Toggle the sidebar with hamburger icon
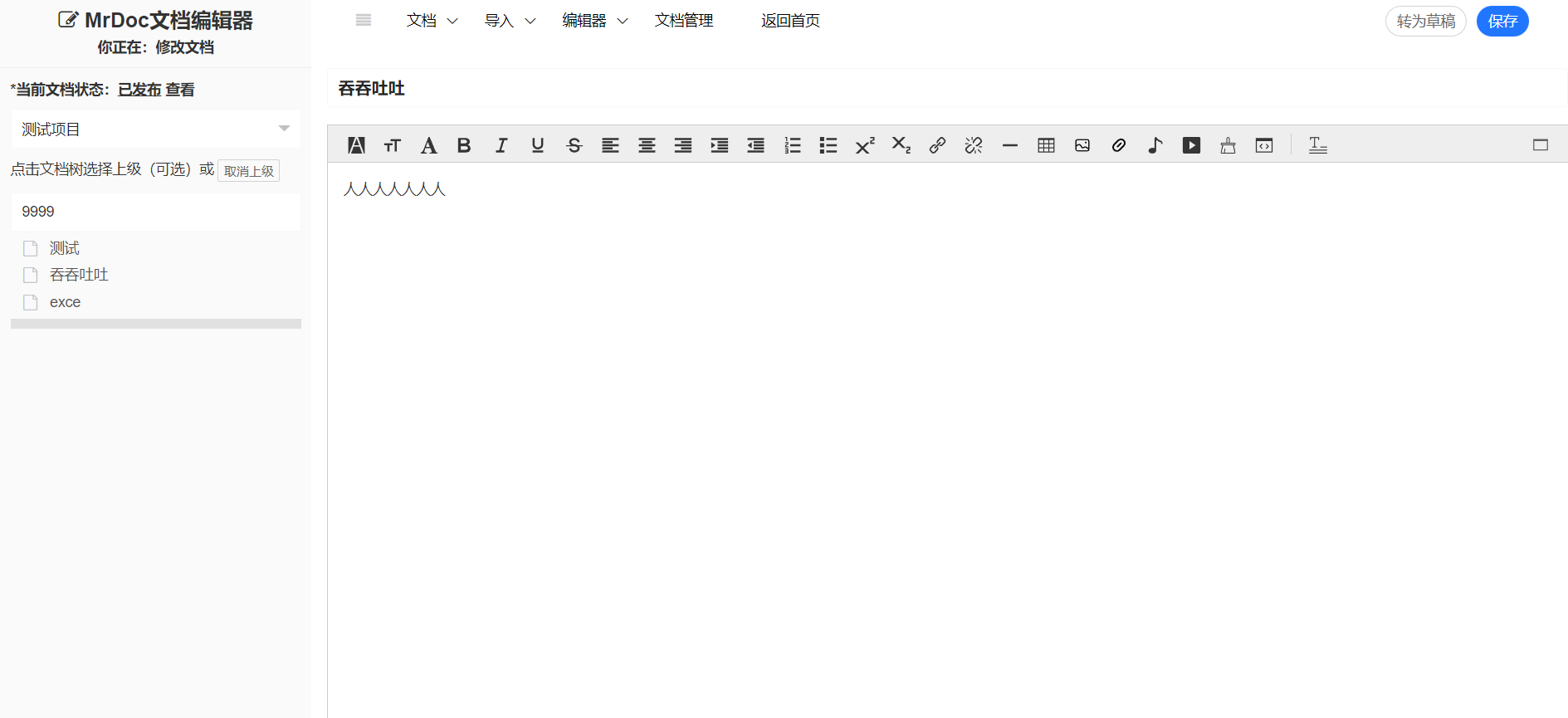The image size is (1568, 718). (364, 21)
